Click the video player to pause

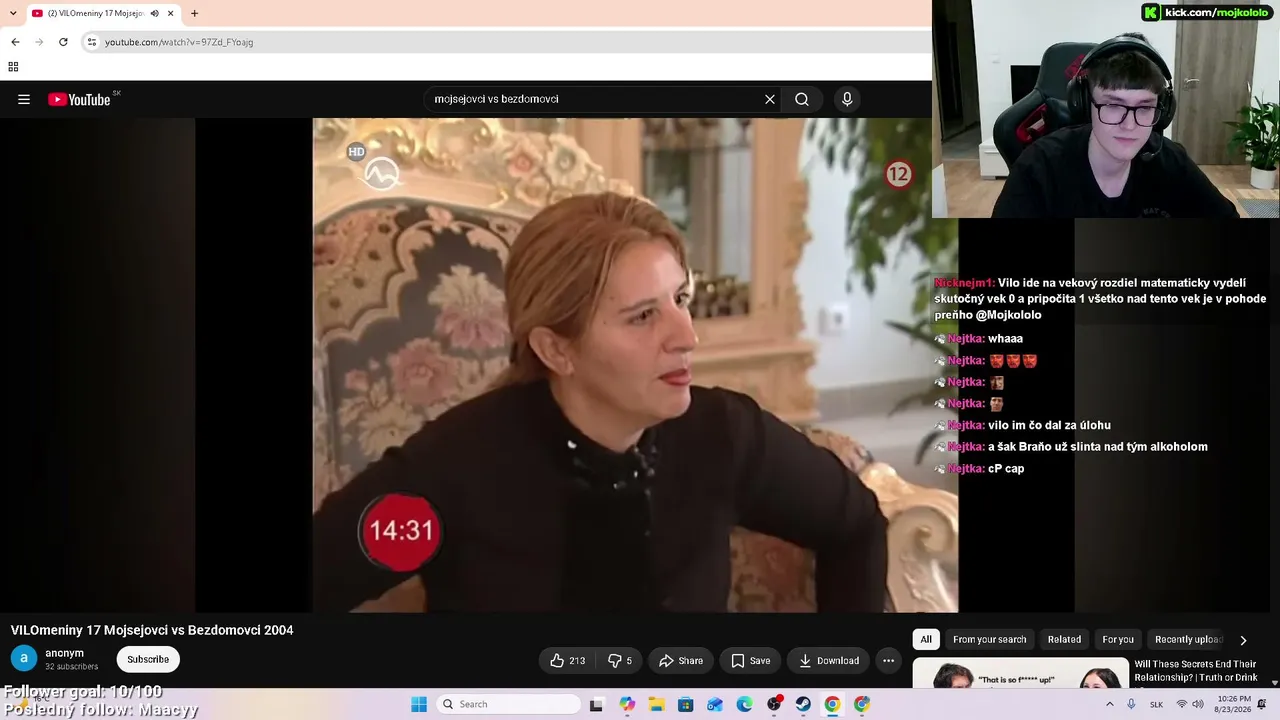coord(635,365)
